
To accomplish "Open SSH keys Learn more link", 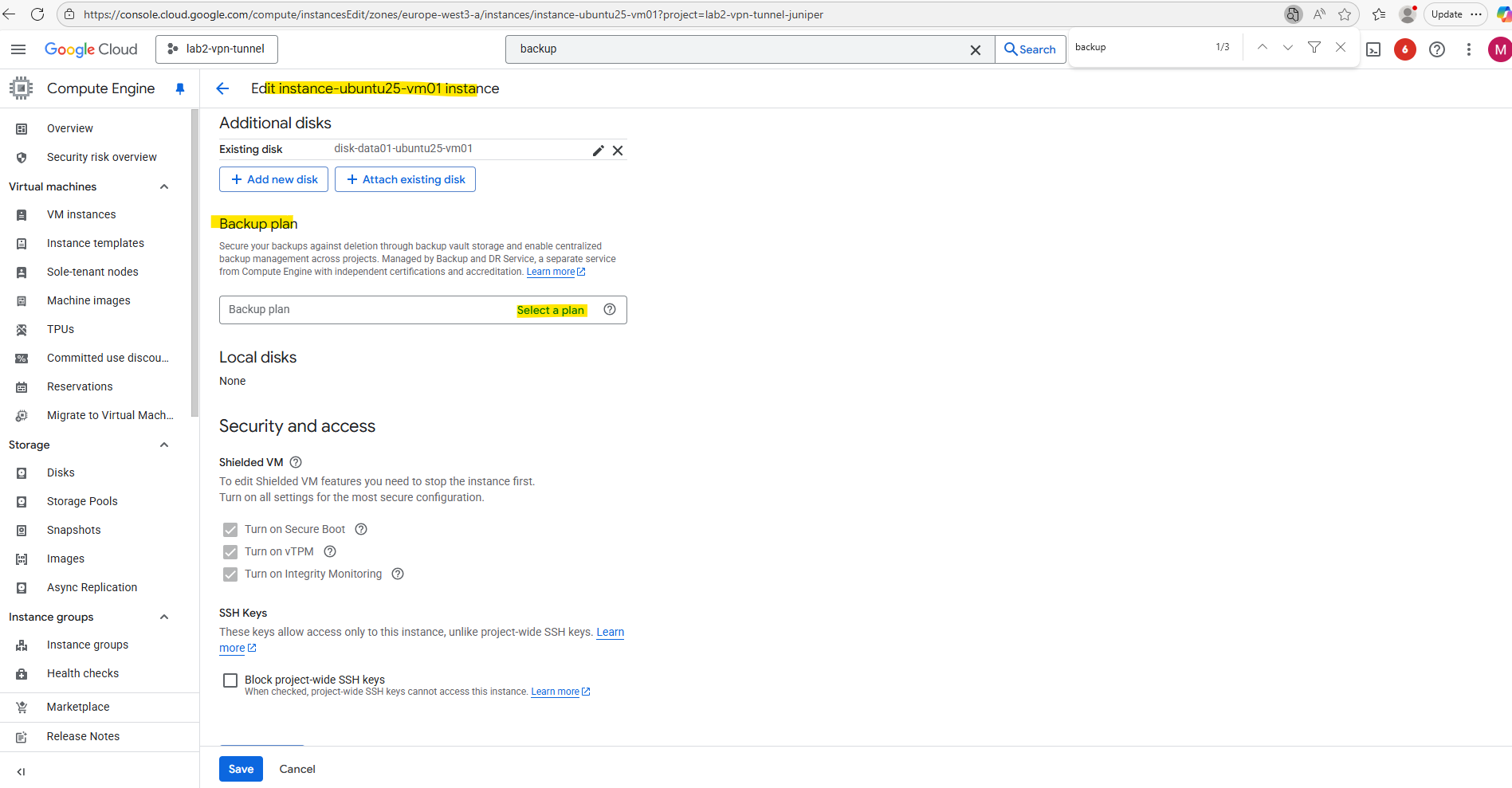I will 611,632.
